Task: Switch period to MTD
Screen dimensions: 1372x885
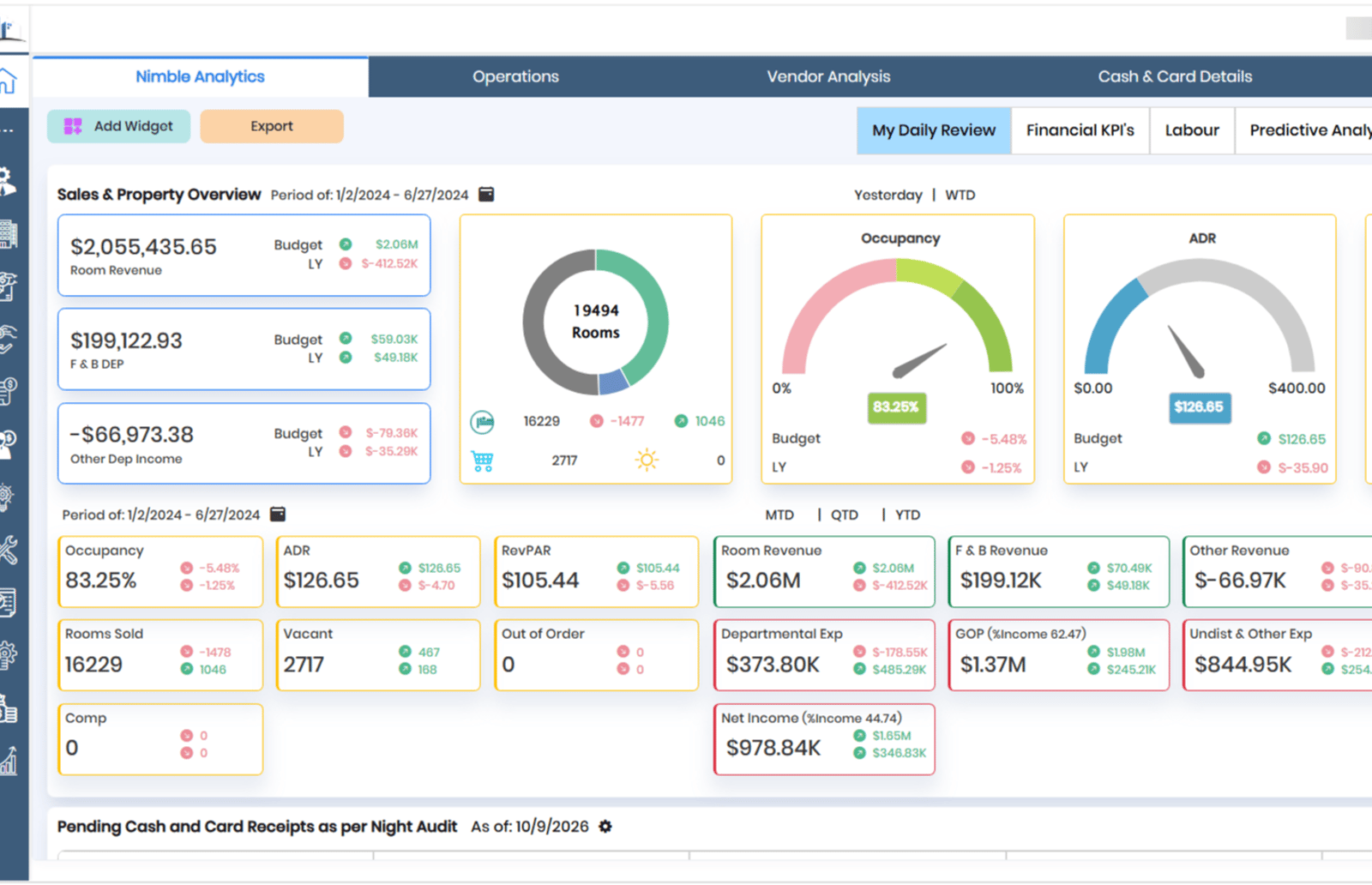Action: 779,515
